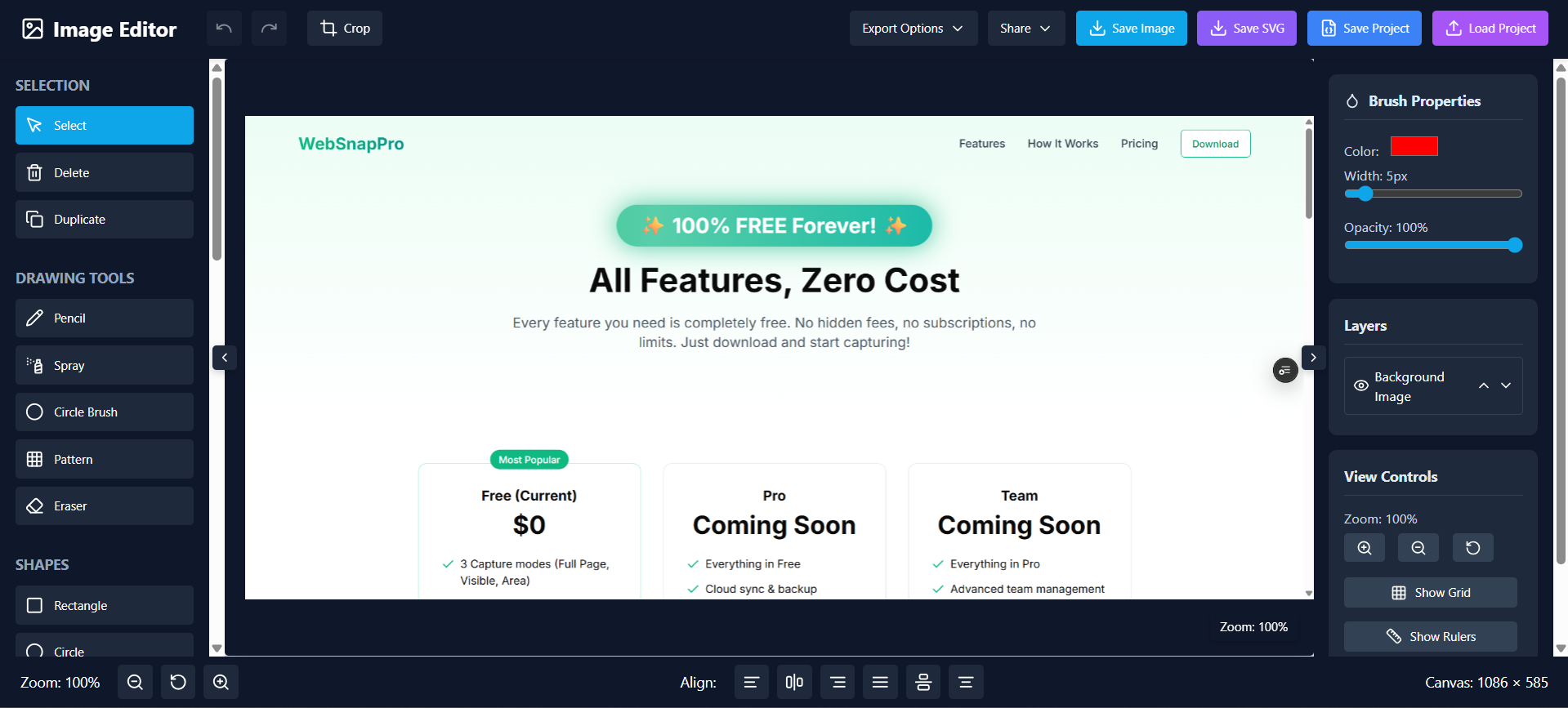Select the Pencil drawing tool
The image size is (1568, 708).
tap(105, 318)
